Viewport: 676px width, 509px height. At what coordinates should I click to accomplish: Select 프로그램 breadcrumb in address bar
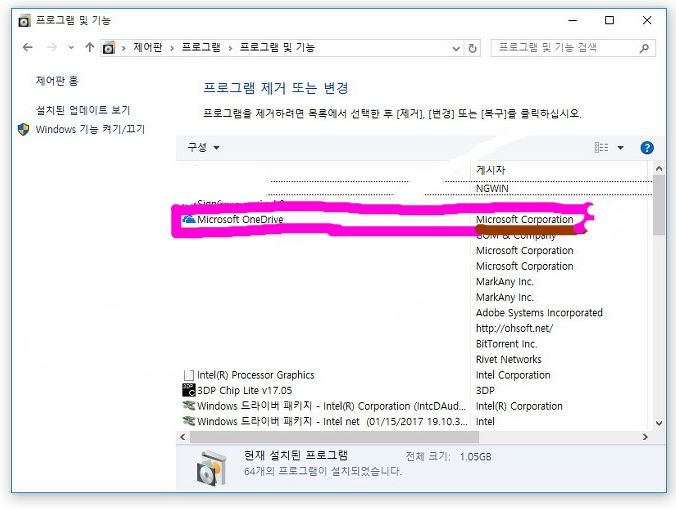201,47
